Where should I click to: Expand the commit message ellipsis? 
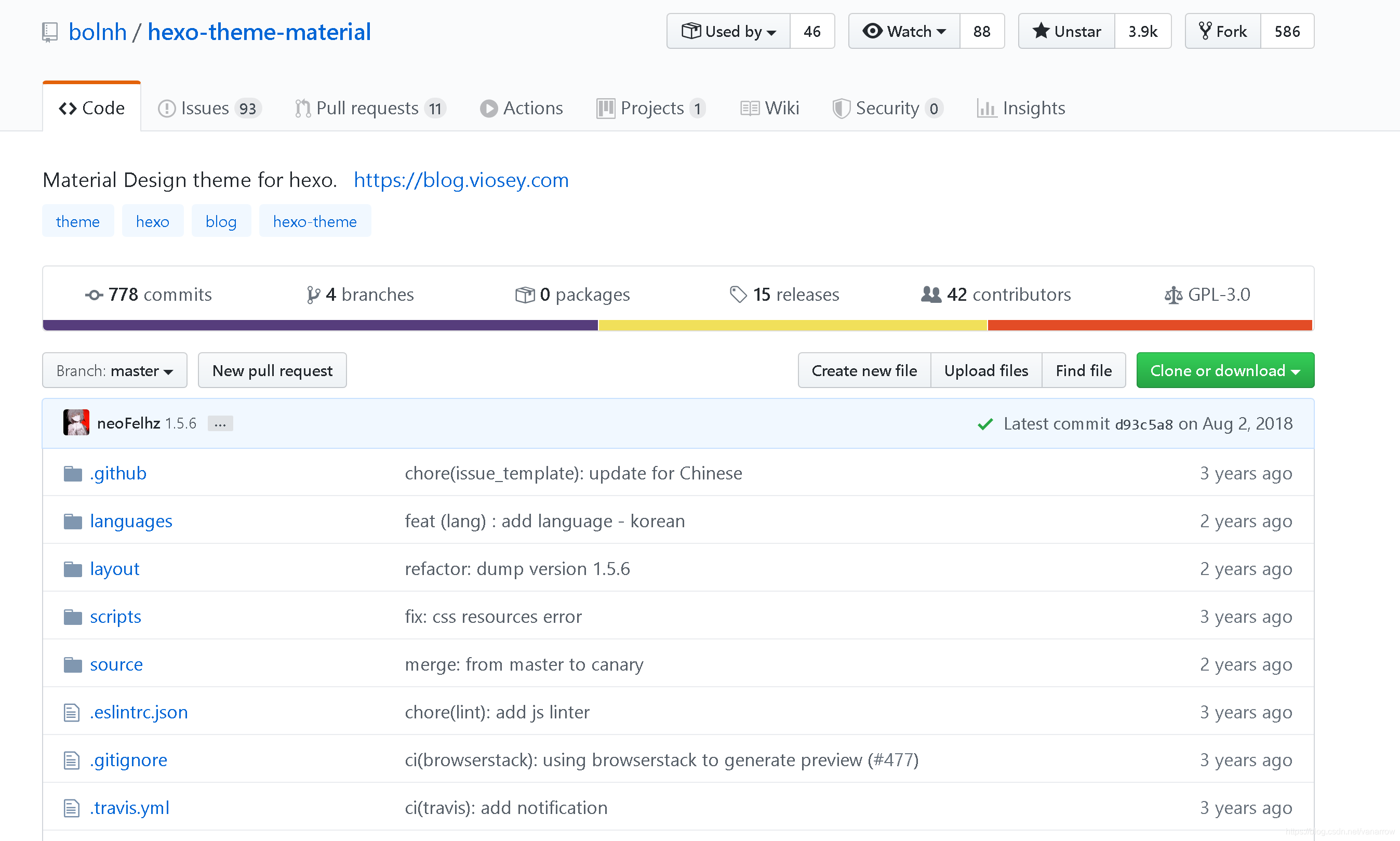click(220, 424)
